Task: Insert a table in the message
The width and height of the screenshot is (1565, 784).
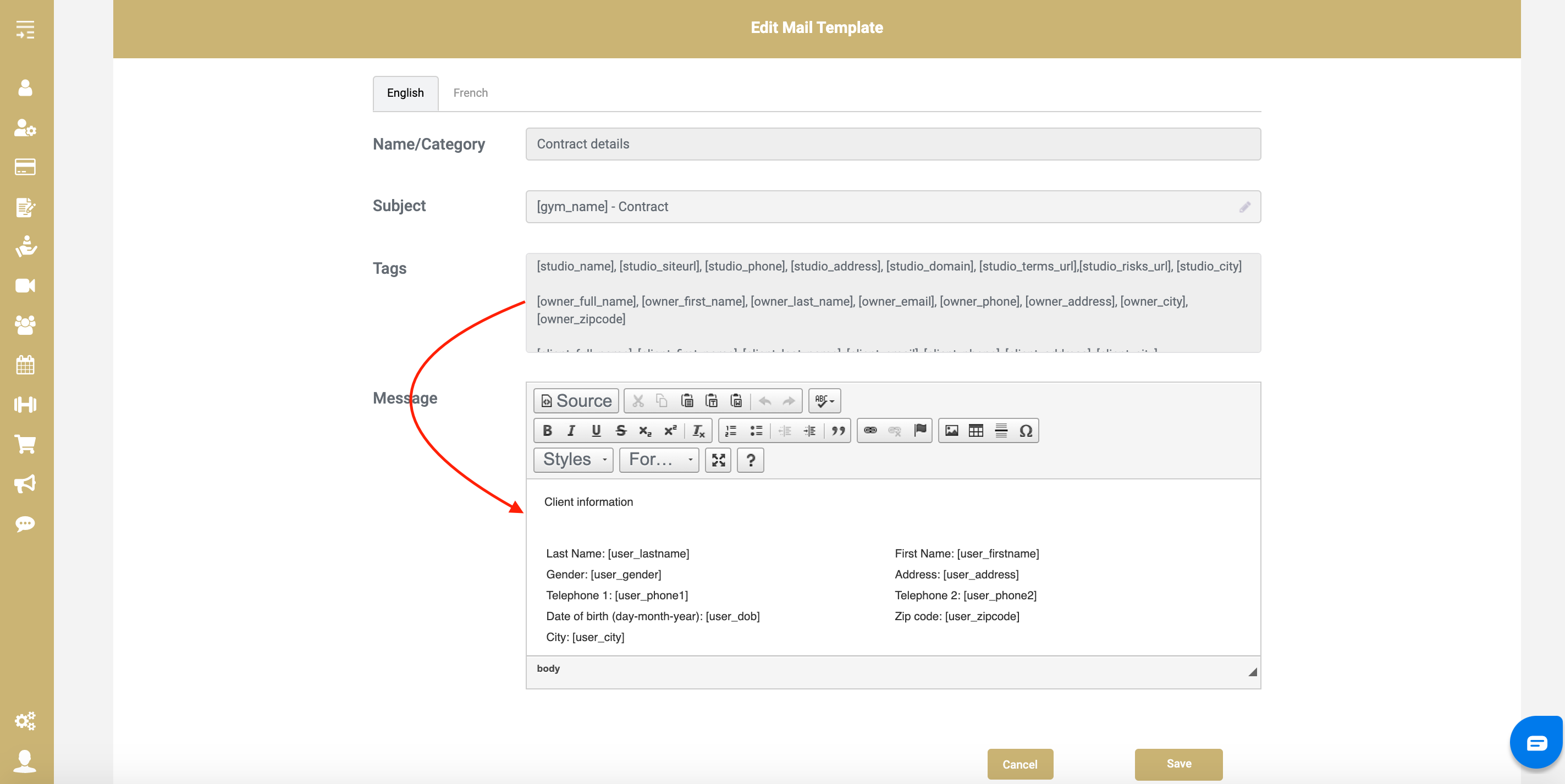Action: tap(976, 430)
